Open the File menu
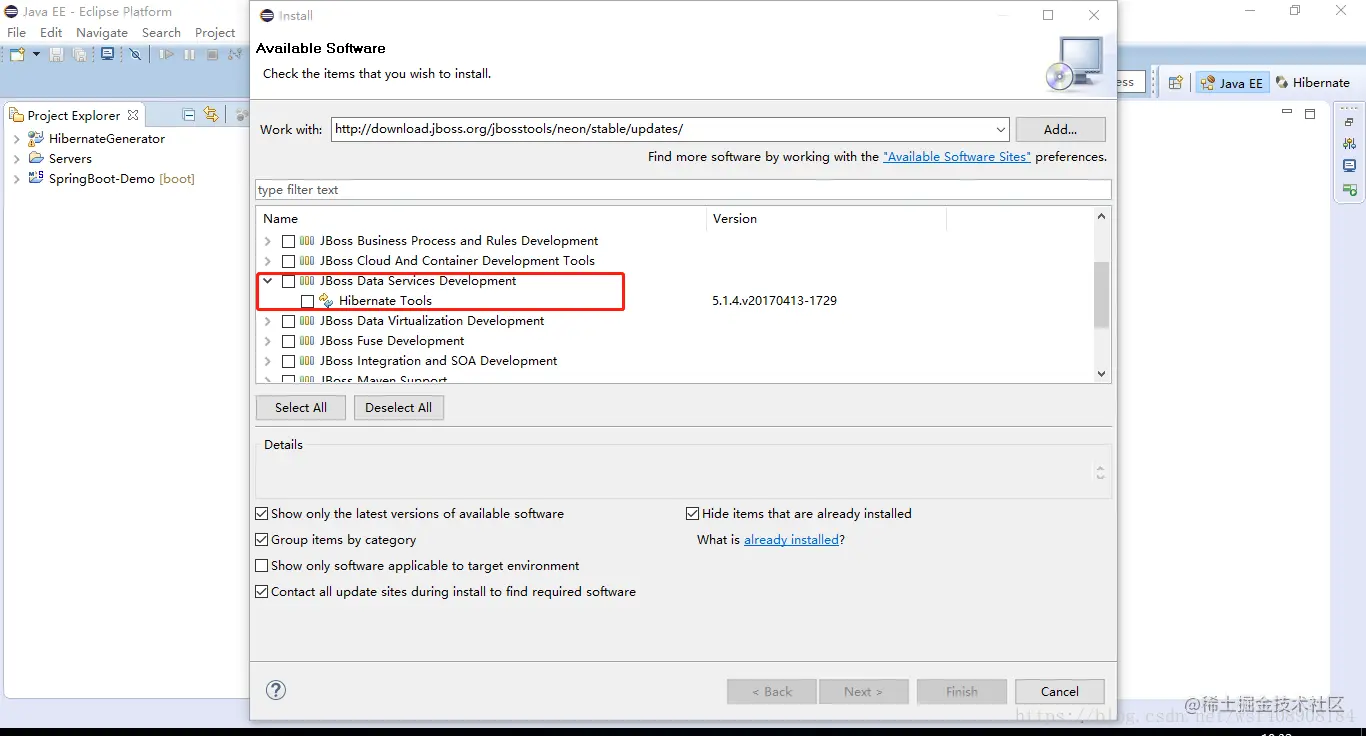Image resolution: width=1366 pixels, height=736 pixels. point(16,32)
